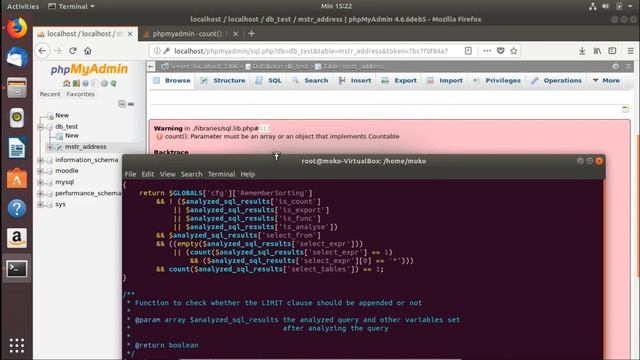Image resolution: width=640 pixels, height=360 pixels.
Task: Switch to the Browse tab
Action: click(172, 80)
